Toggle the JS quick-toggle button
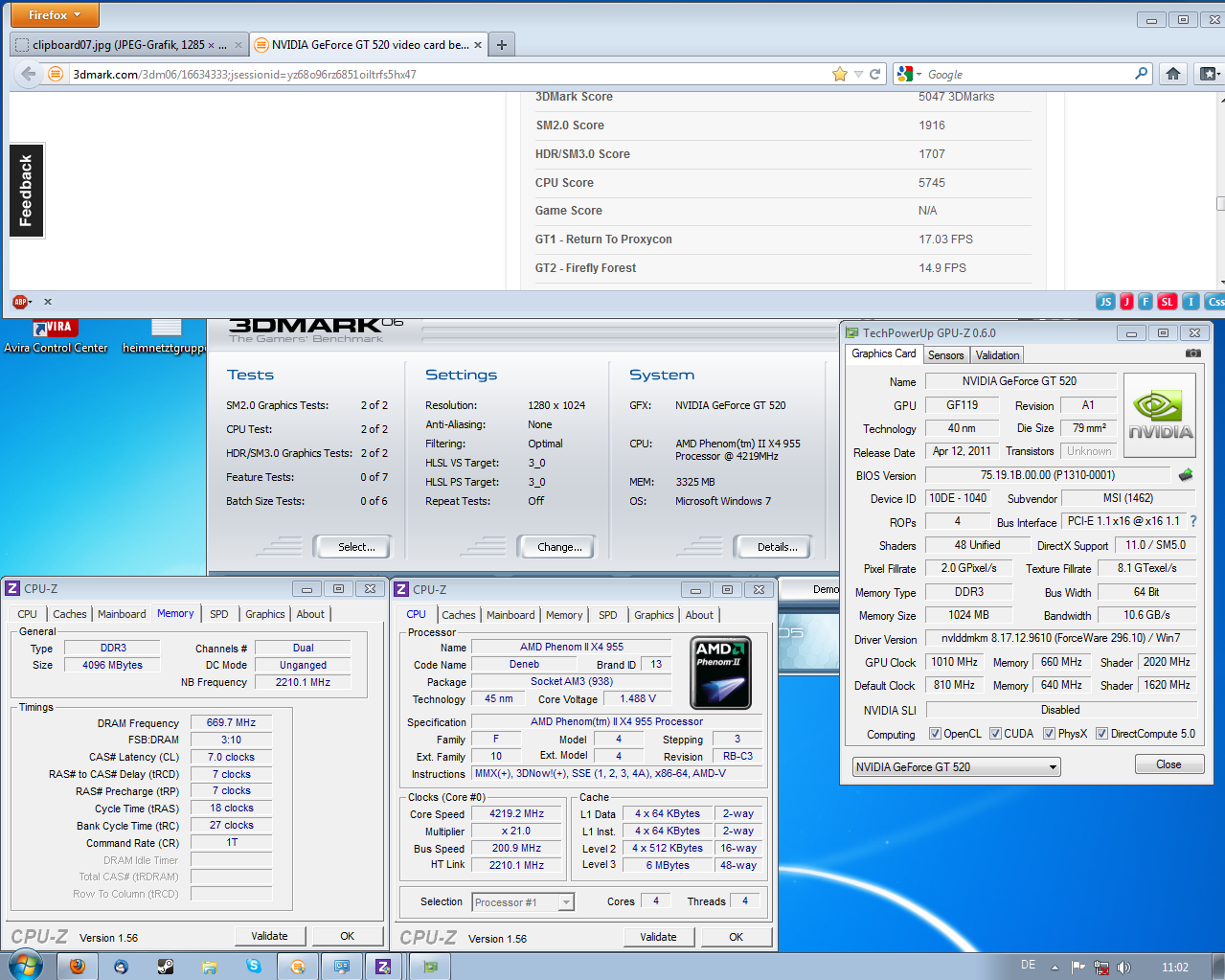This screenshot has width=1225, height=980. click(x=1105, y=302)
